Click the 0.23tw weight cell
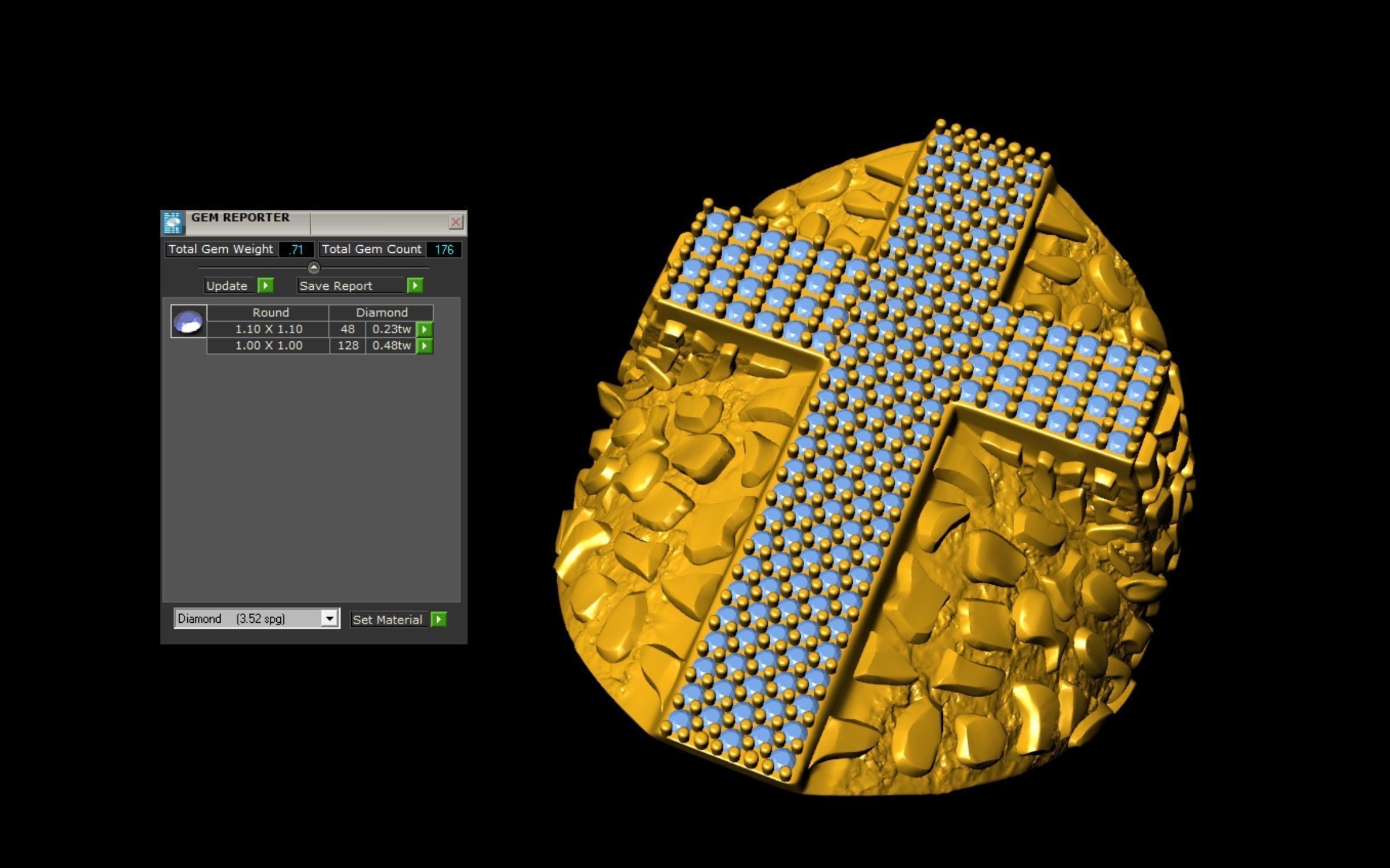 391,330
